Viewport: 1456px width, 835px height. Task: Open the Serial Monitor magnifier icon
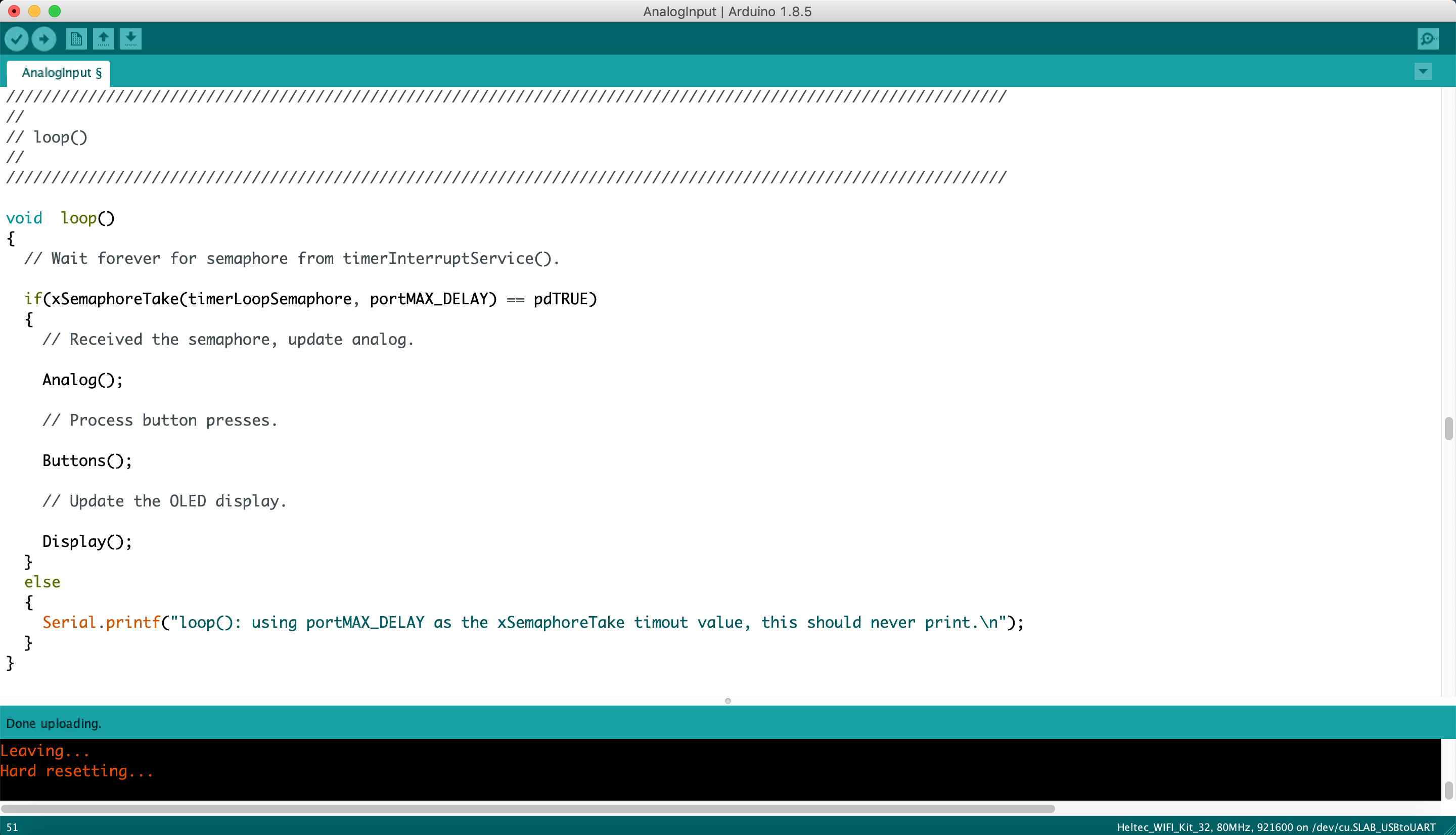[x=1428, y=39]
